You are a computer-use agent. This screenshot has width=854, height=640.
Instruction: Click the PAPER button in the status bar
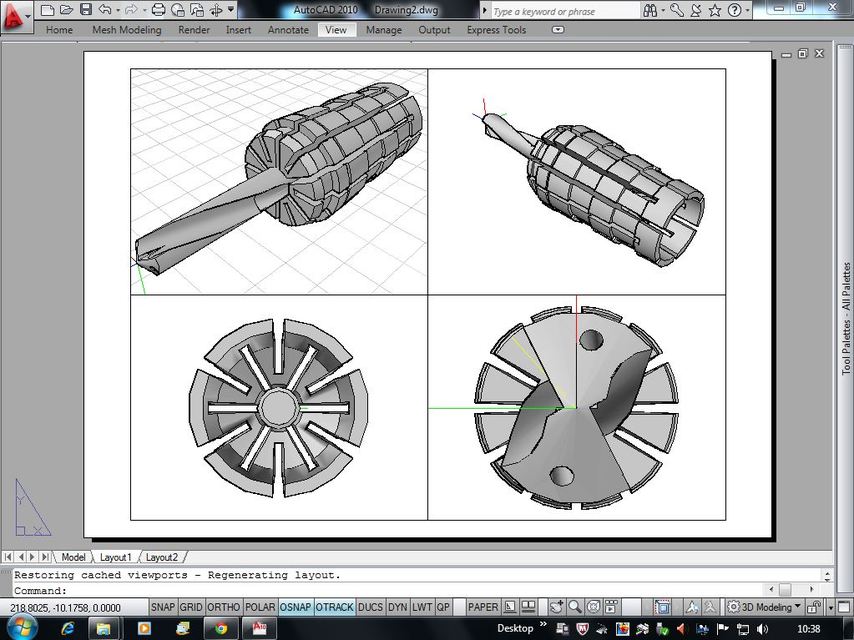pos(483,607)
